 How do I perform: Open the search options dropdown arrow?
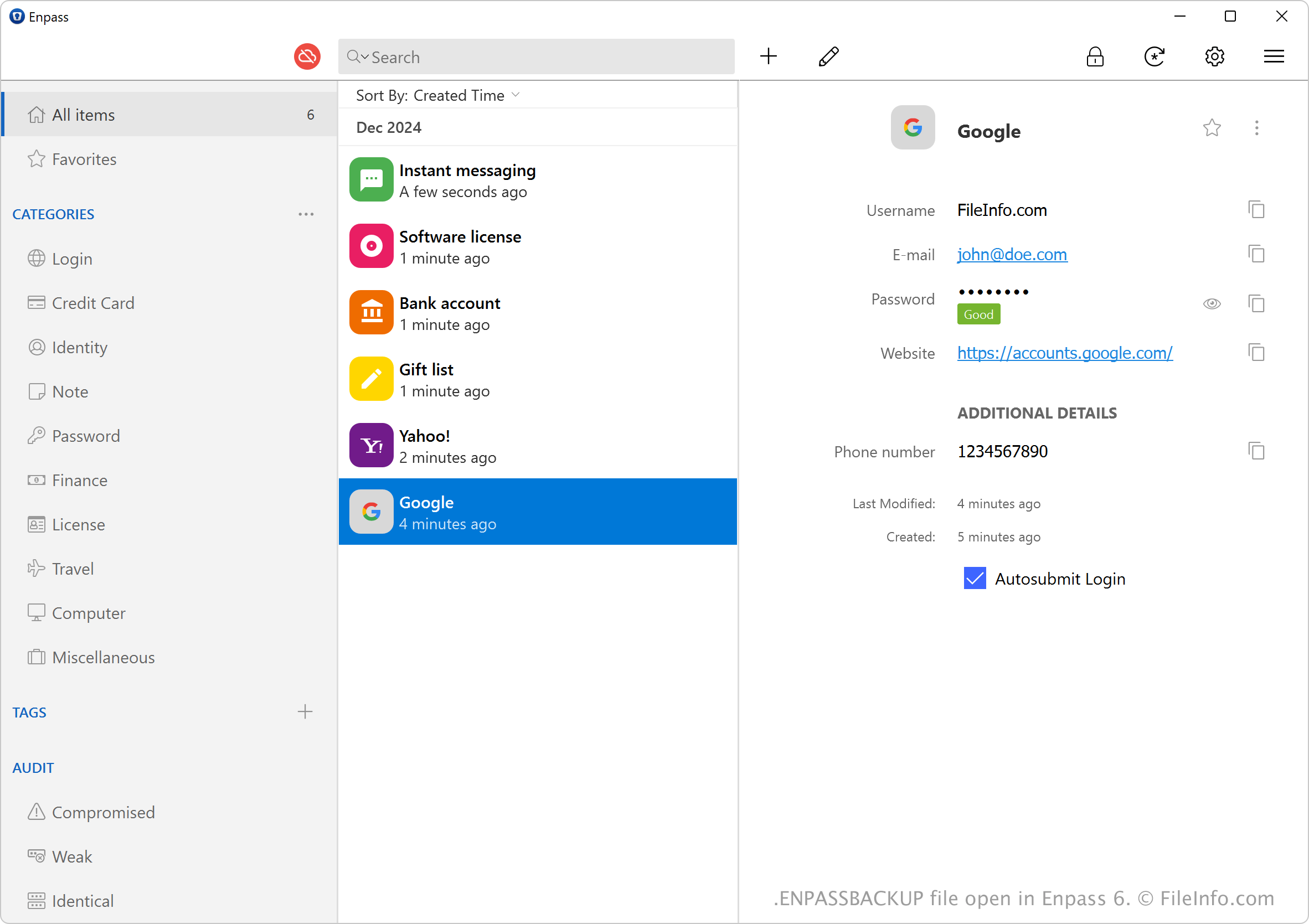coord(365,56)
